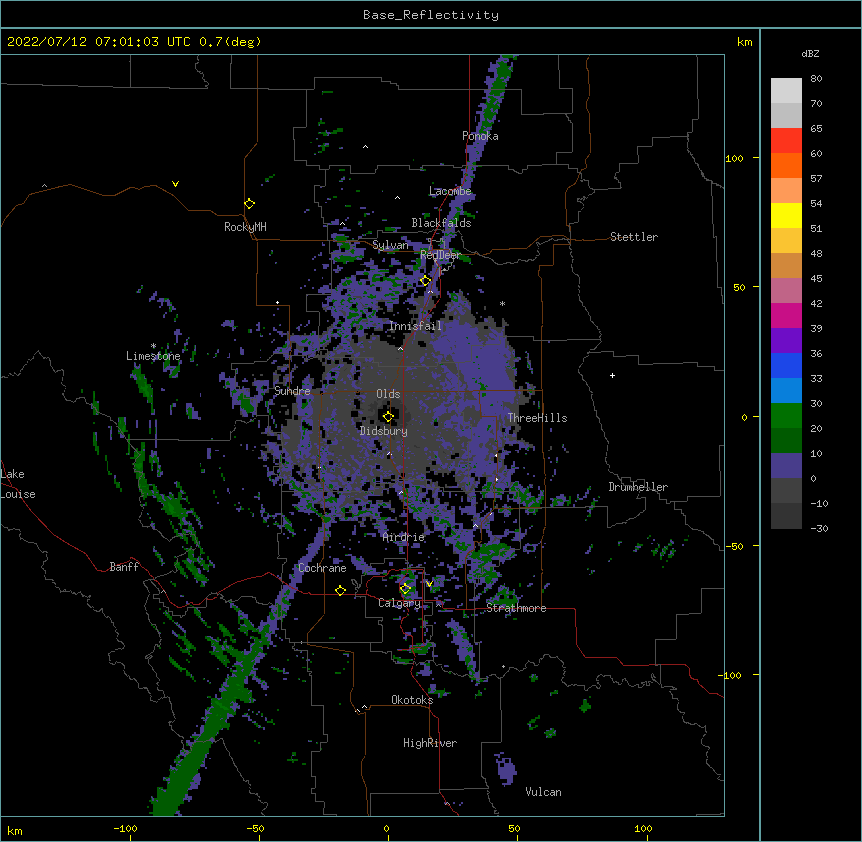The height and width of the screenshot is (842, 862).
Task: Select the dark orange 57–60 dBZ swatch
Action: coord(786,165)
